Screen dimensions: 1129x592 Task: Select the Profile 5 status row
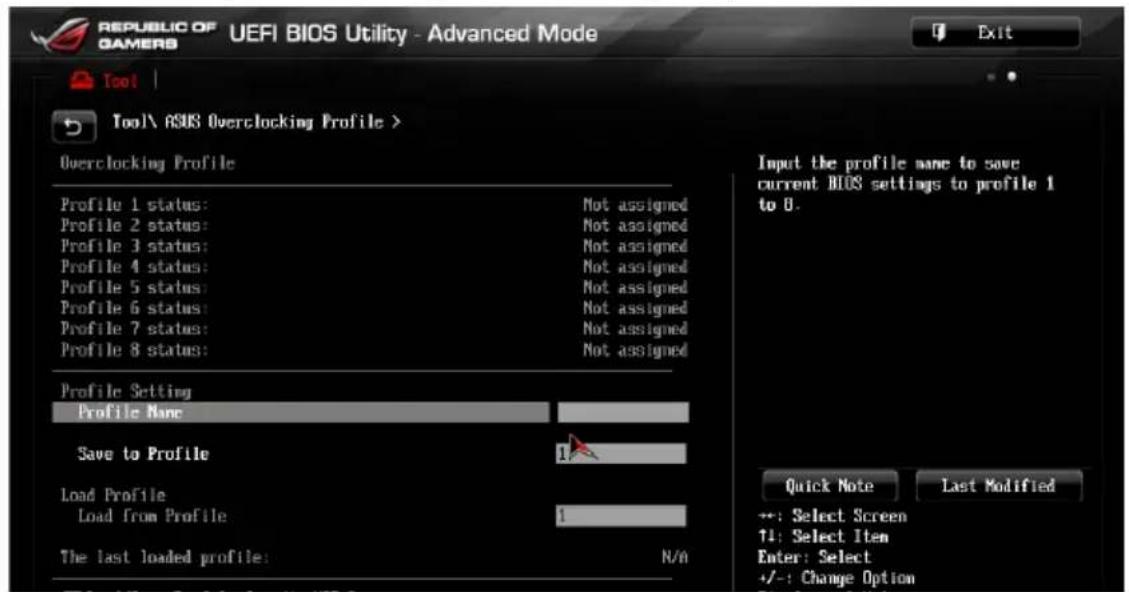coord(374,287)
